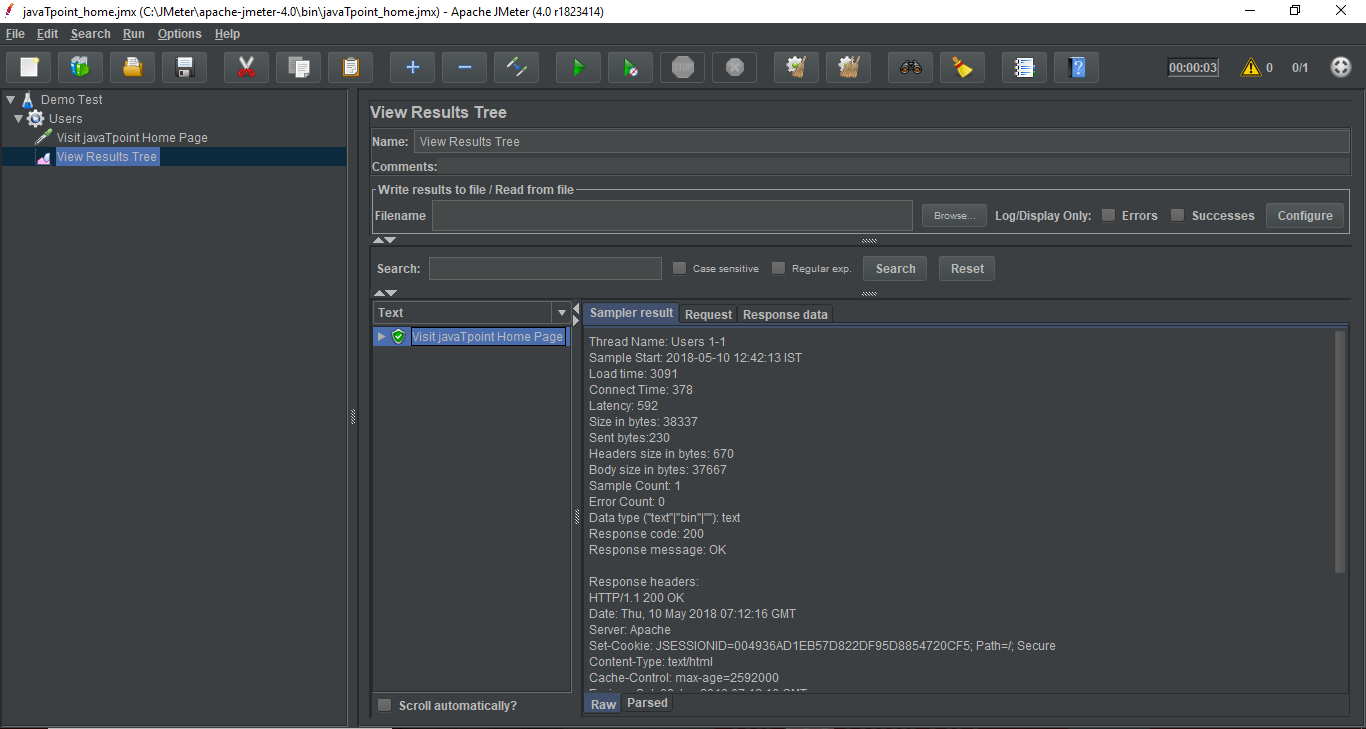Image resolution: width=1366 pixels, height=729 pixels.
Task: Toggle split arrows above Search row
Action: 384,240
